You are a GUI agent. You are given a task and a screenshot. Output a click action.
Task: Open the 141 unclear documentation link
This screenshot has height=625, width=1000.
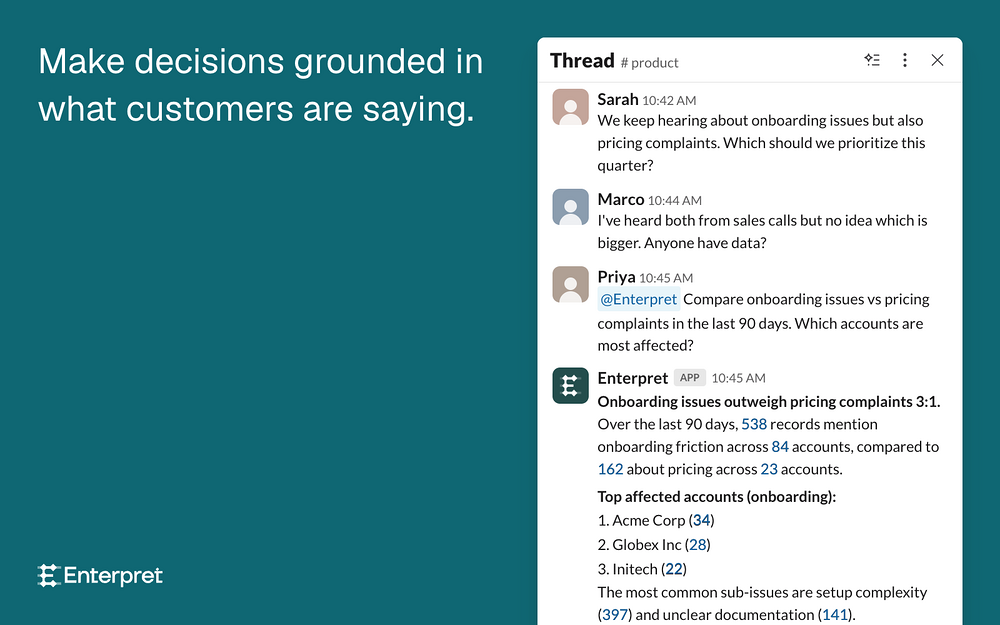click(835, 615)
